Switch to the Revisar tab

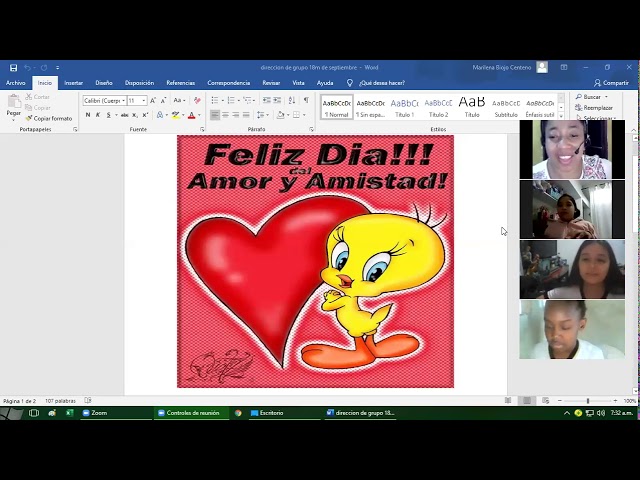tap(271, 83)
